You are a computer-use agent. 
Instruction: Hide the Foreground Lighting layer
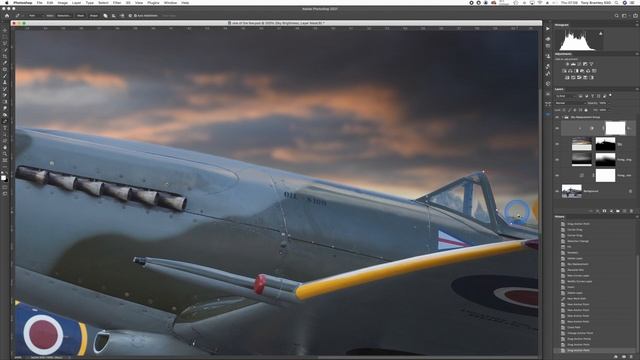tap(557, 160)
